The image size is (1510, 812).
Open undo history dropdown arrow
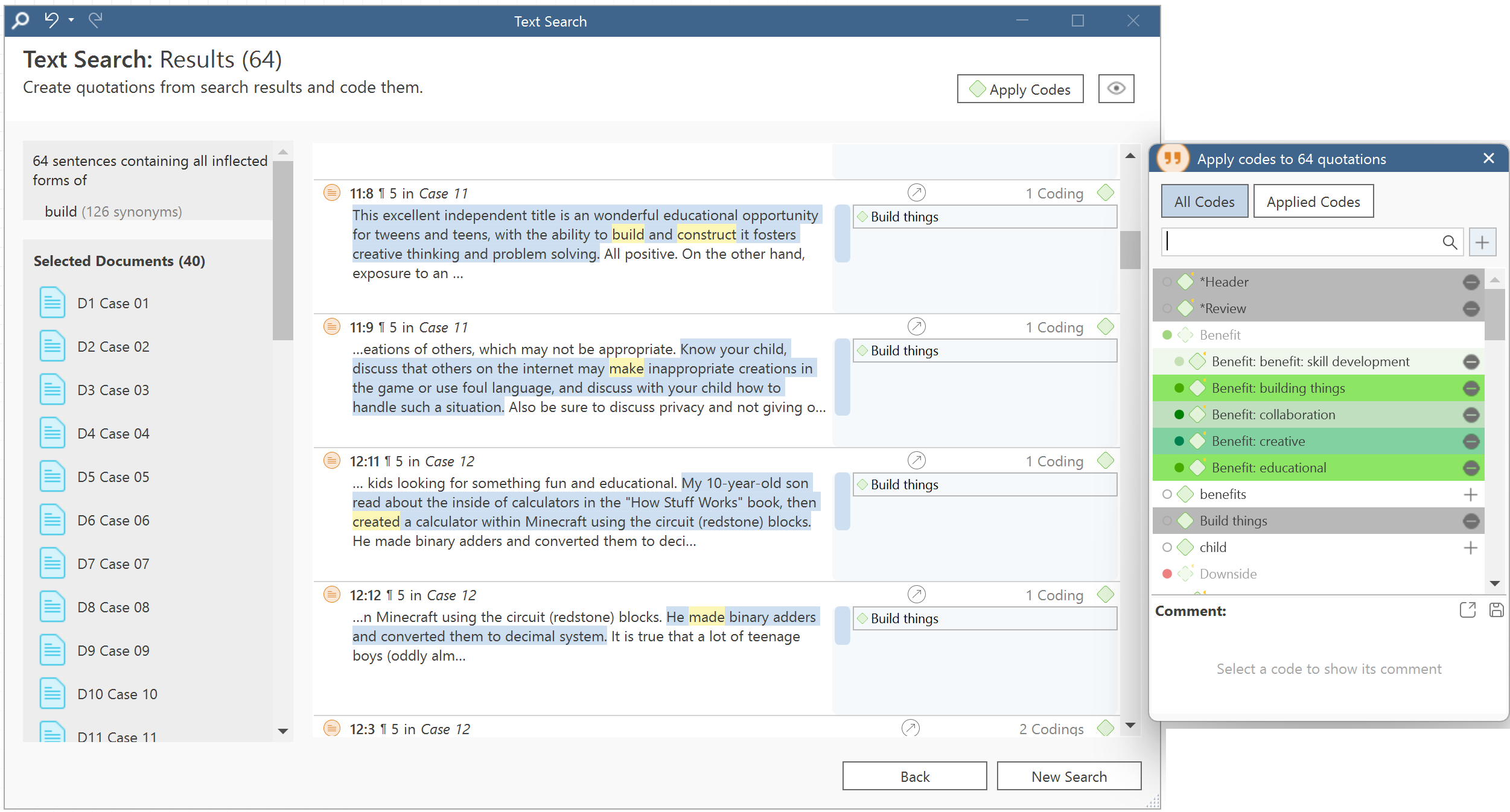[71, 20]
